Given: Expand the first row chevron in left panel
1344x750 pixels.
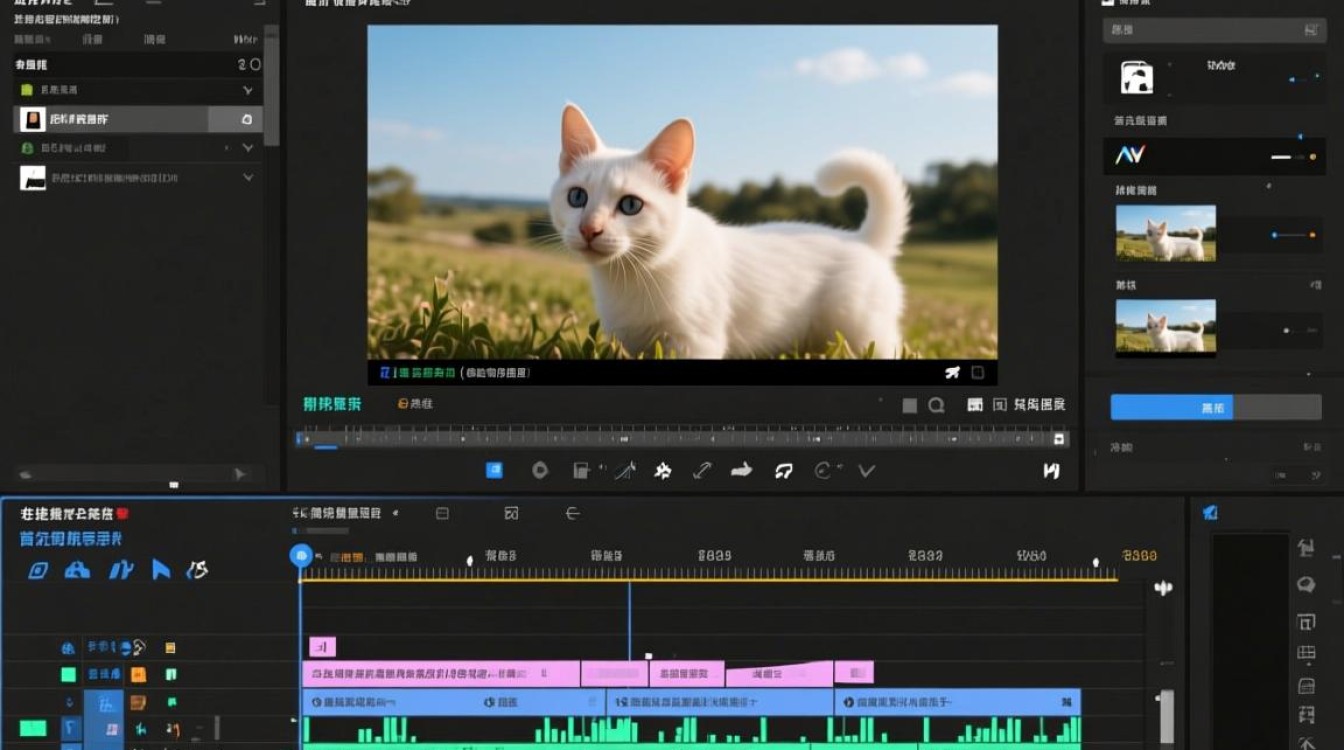Looking at the screenshot, I should click(x=248, y=90).
